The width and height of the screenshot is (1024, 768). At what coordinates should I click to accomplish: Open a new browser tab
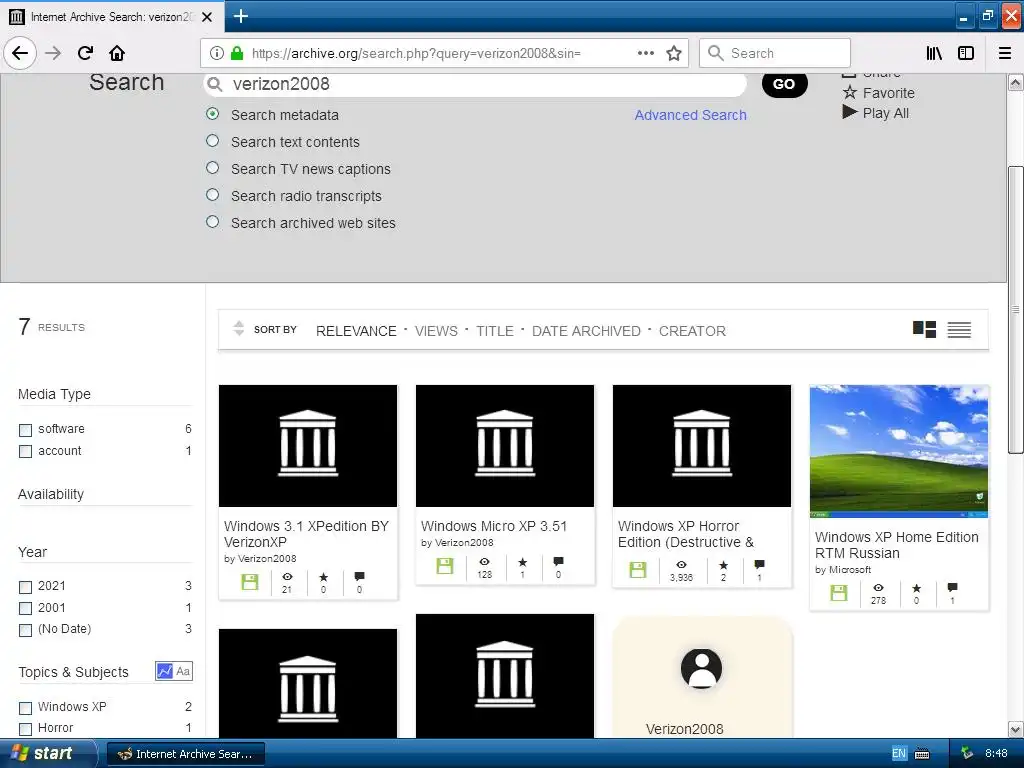[241, 16]
